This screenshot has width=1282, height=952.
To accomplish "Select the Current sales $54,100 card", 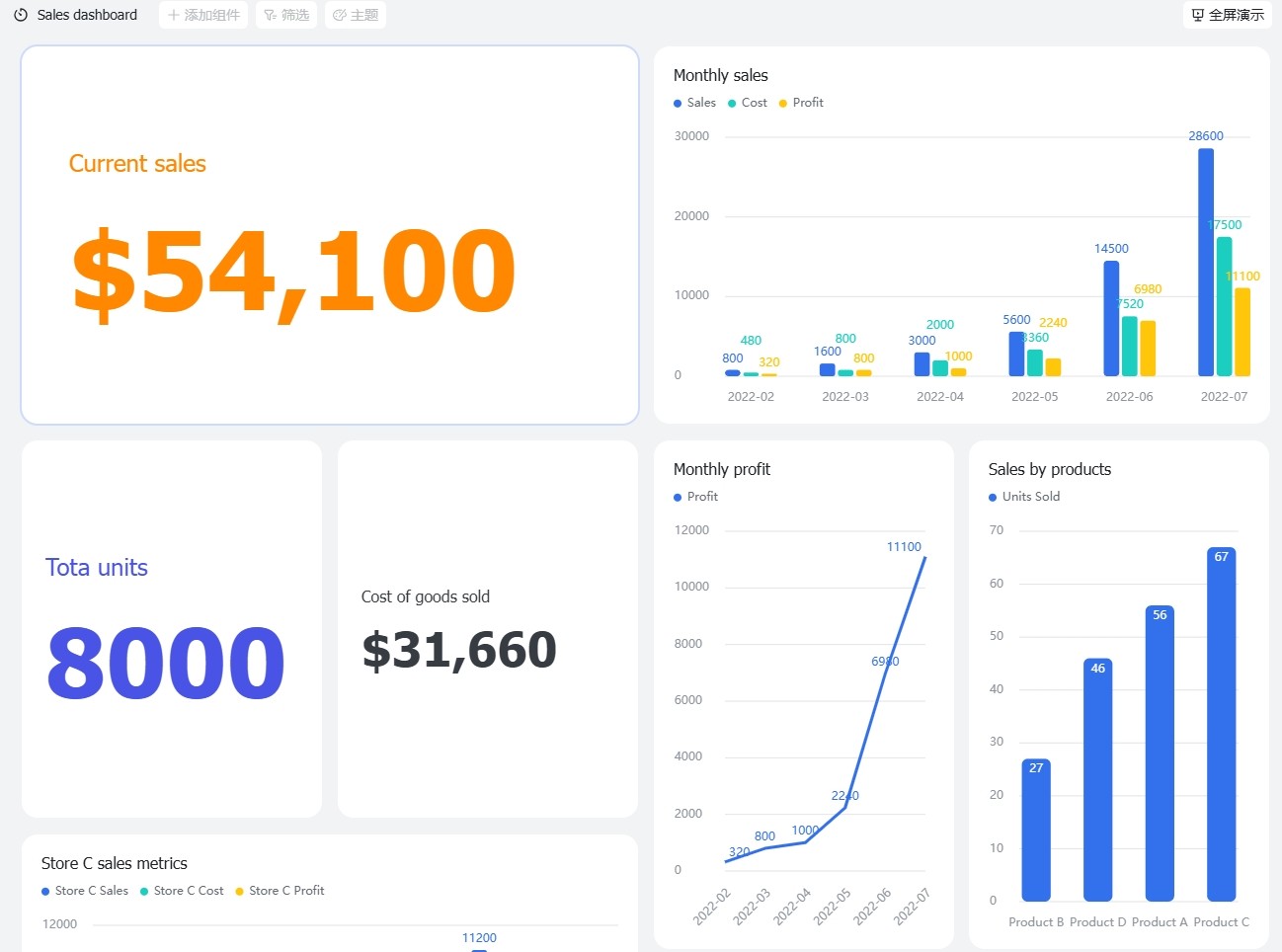I will pos(330,235).
